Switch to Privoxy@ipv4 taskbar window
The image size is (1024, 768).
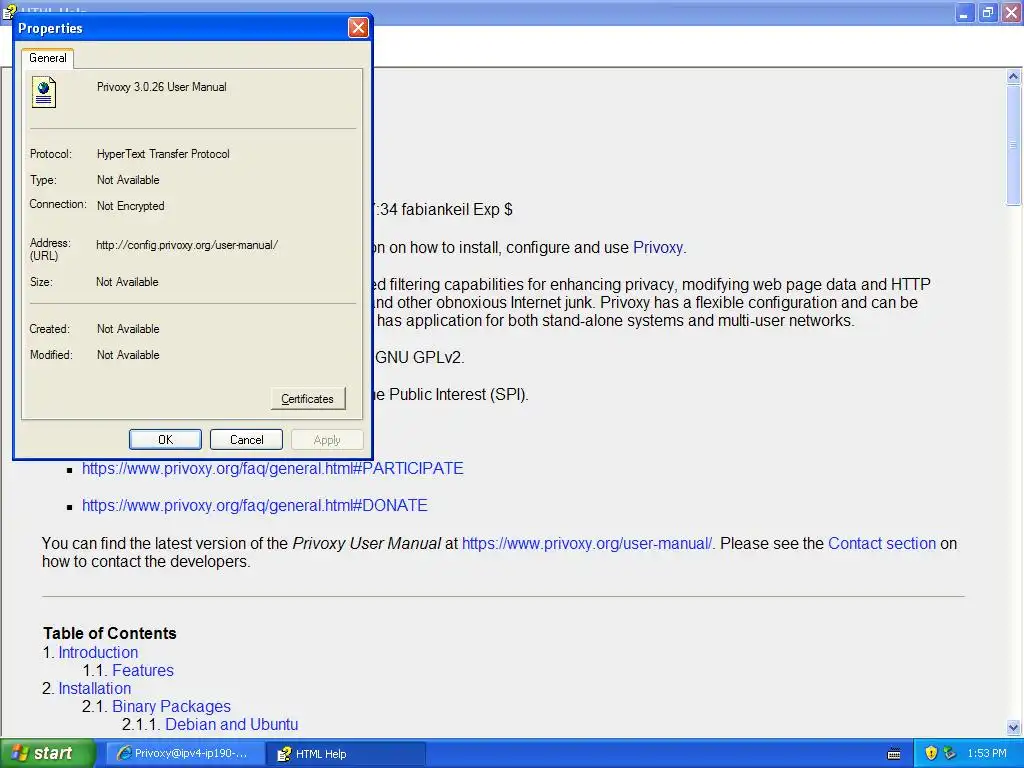pos(185,754)
